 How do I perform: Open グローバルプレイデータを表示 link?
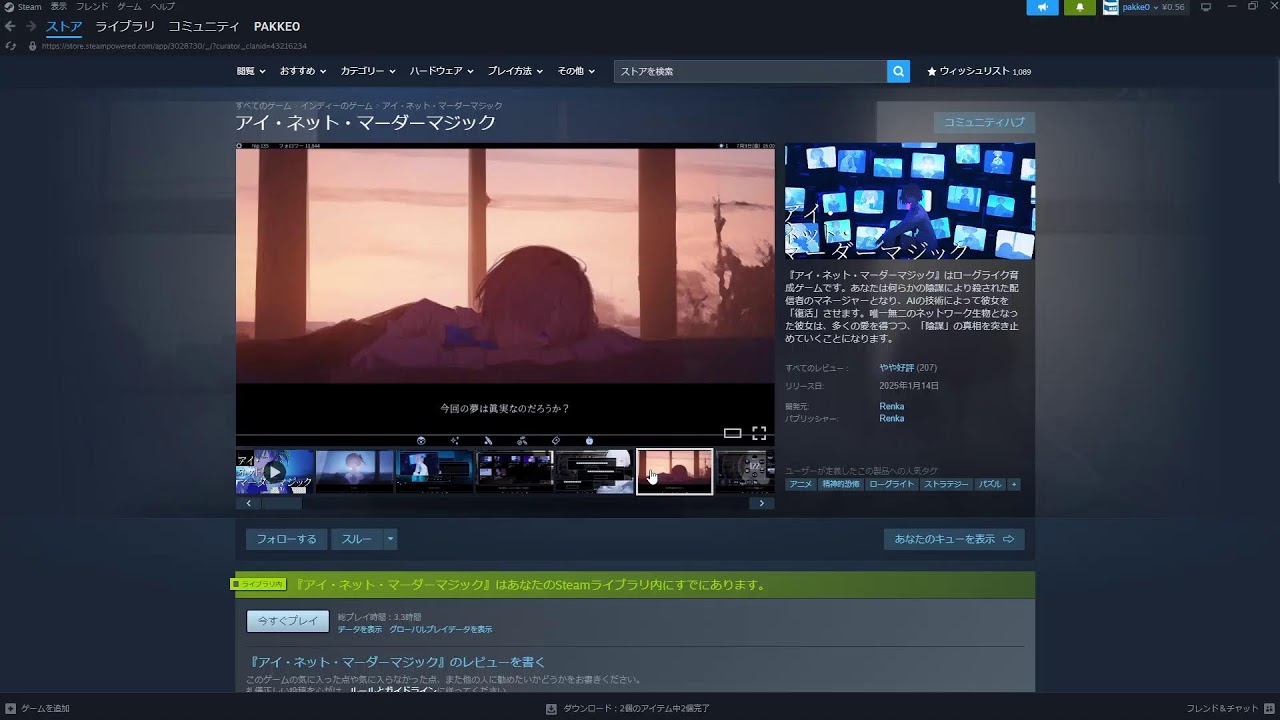coord(440,629)
